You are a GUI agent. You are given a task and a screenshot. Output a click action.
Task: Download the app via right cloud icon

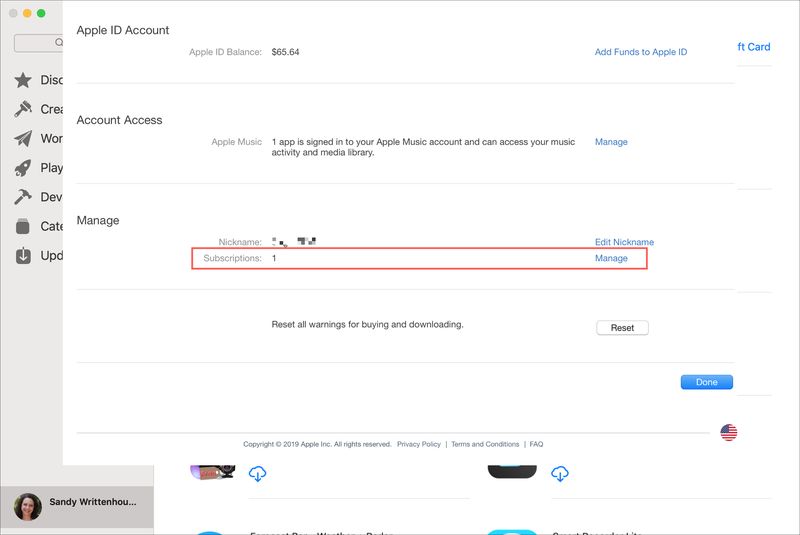tap(560, 474)
